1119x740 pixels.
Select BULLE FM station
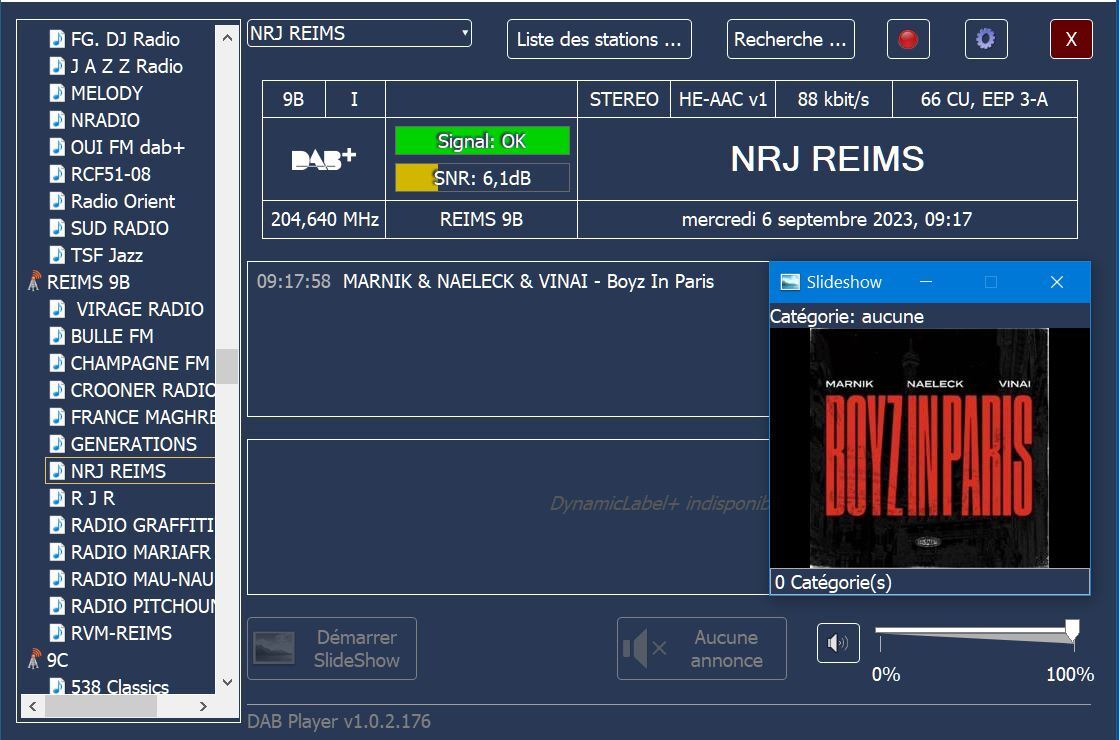[x=112, y=337]
